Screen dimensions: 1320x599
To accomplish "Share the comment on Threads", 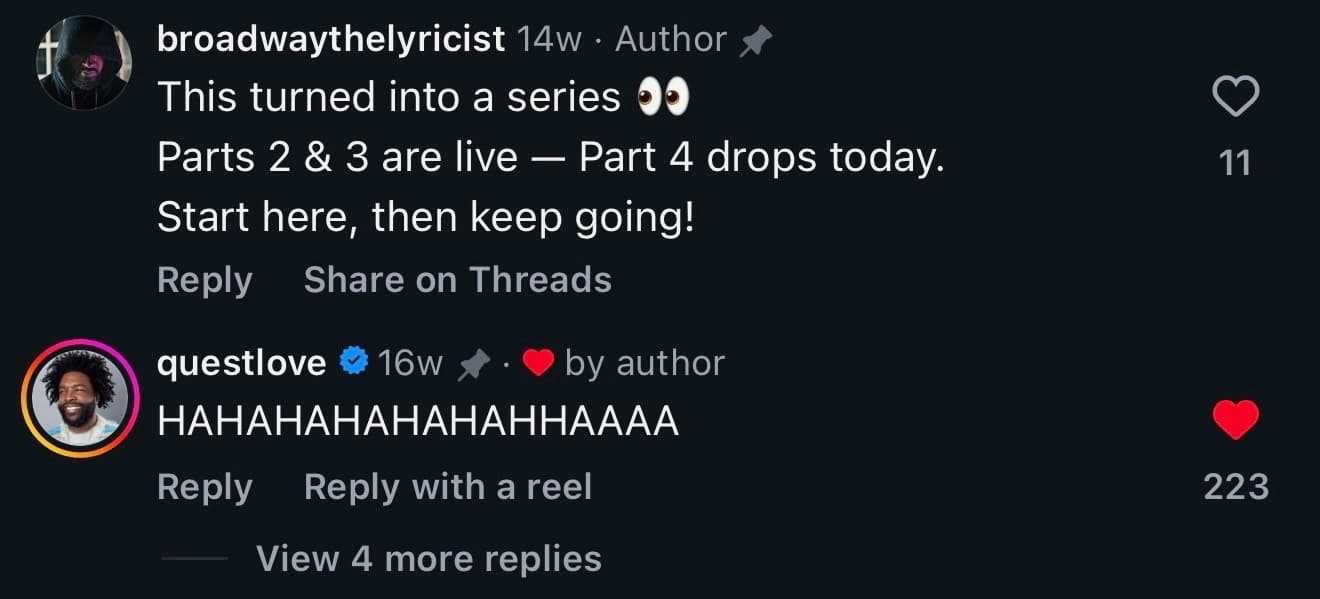I will click(458, 280).
